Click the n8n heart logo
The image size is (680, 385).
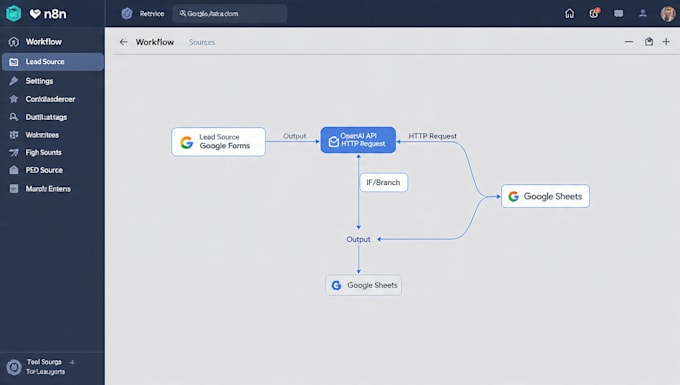point(35,14)
